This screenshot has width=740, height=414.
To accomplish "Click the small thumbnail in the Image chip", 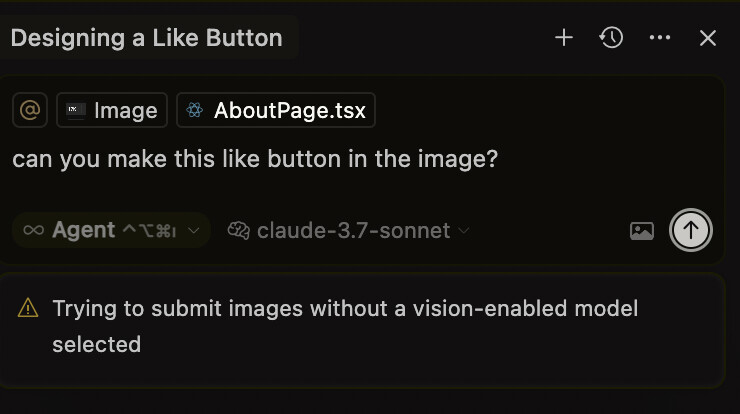I will tap(76, 110).
